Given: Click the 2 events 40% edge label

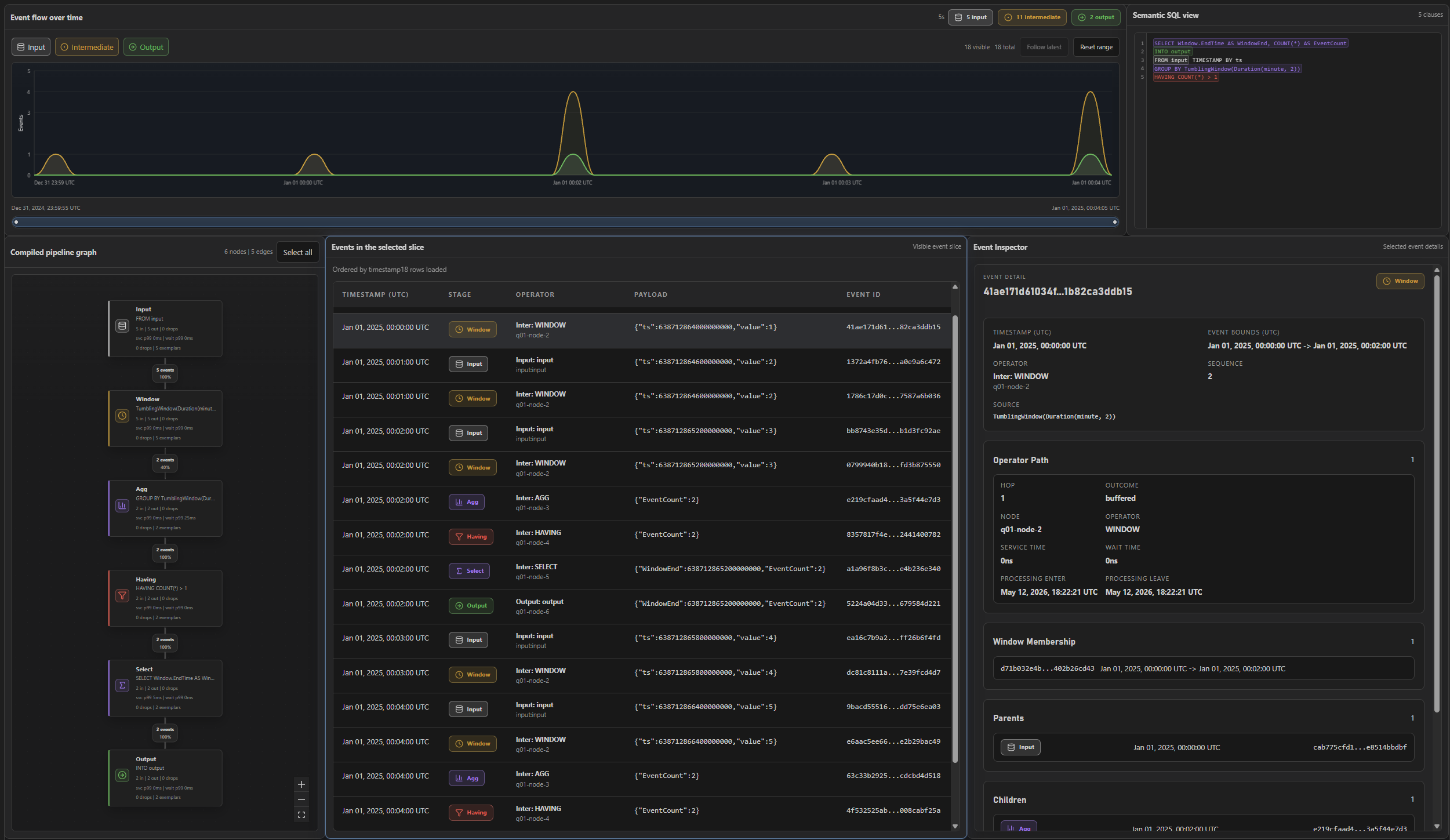Looking at the screenshot, I should (165, 463).
